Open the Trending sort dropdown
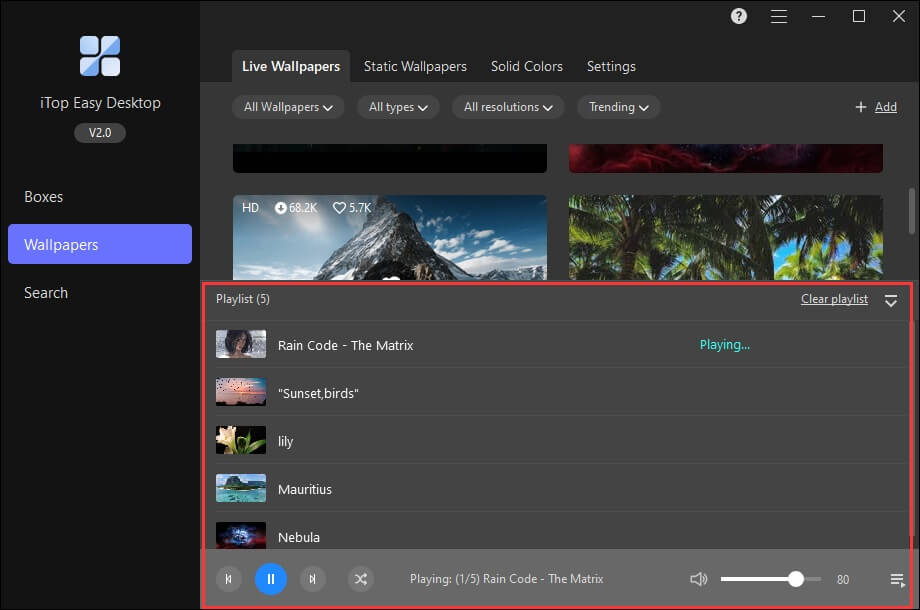Viewport: 920px width, 610px height. 618,107
